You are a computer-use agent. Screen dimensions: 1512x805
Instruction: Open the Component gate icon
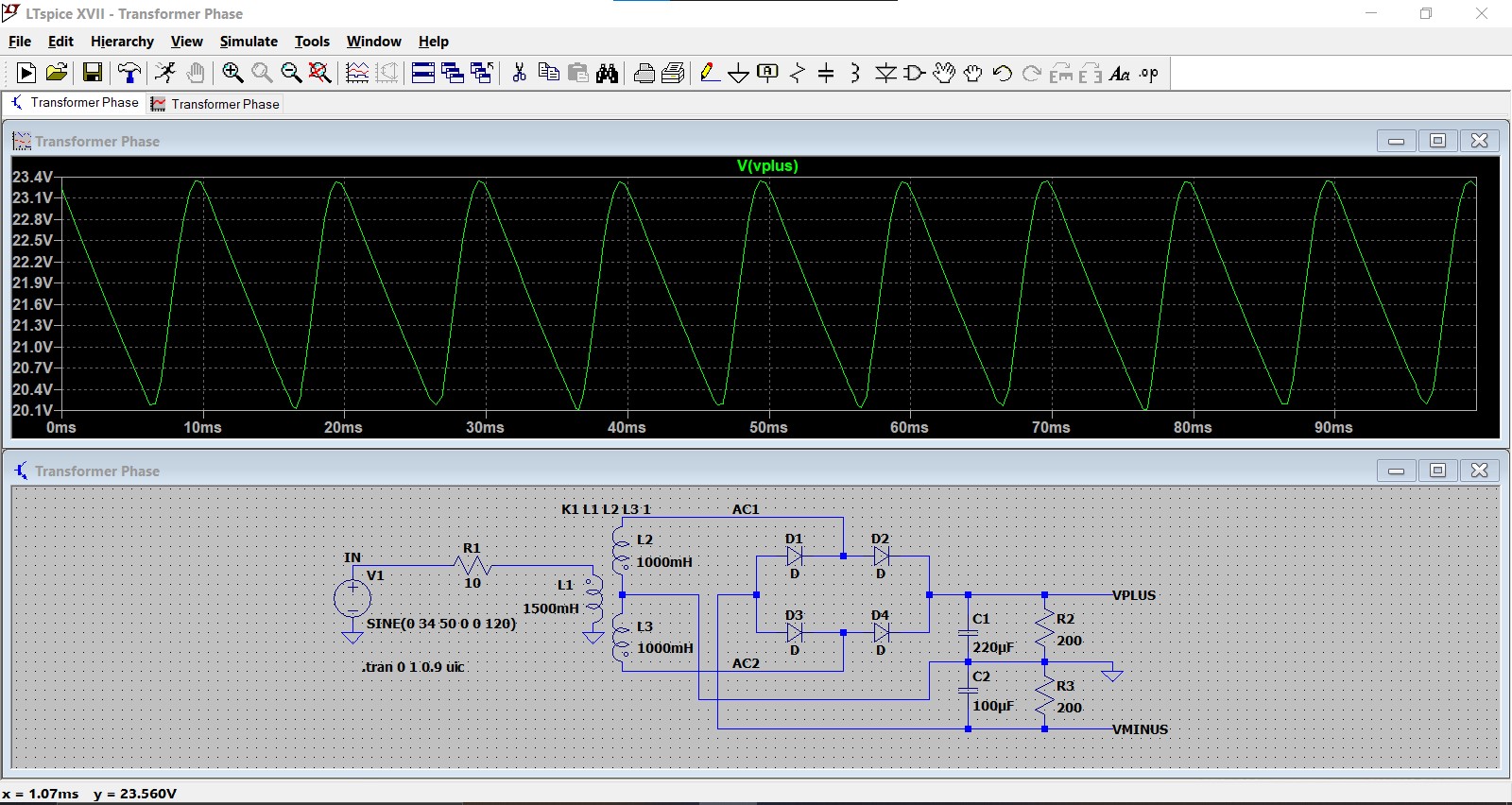click(915, 73)
